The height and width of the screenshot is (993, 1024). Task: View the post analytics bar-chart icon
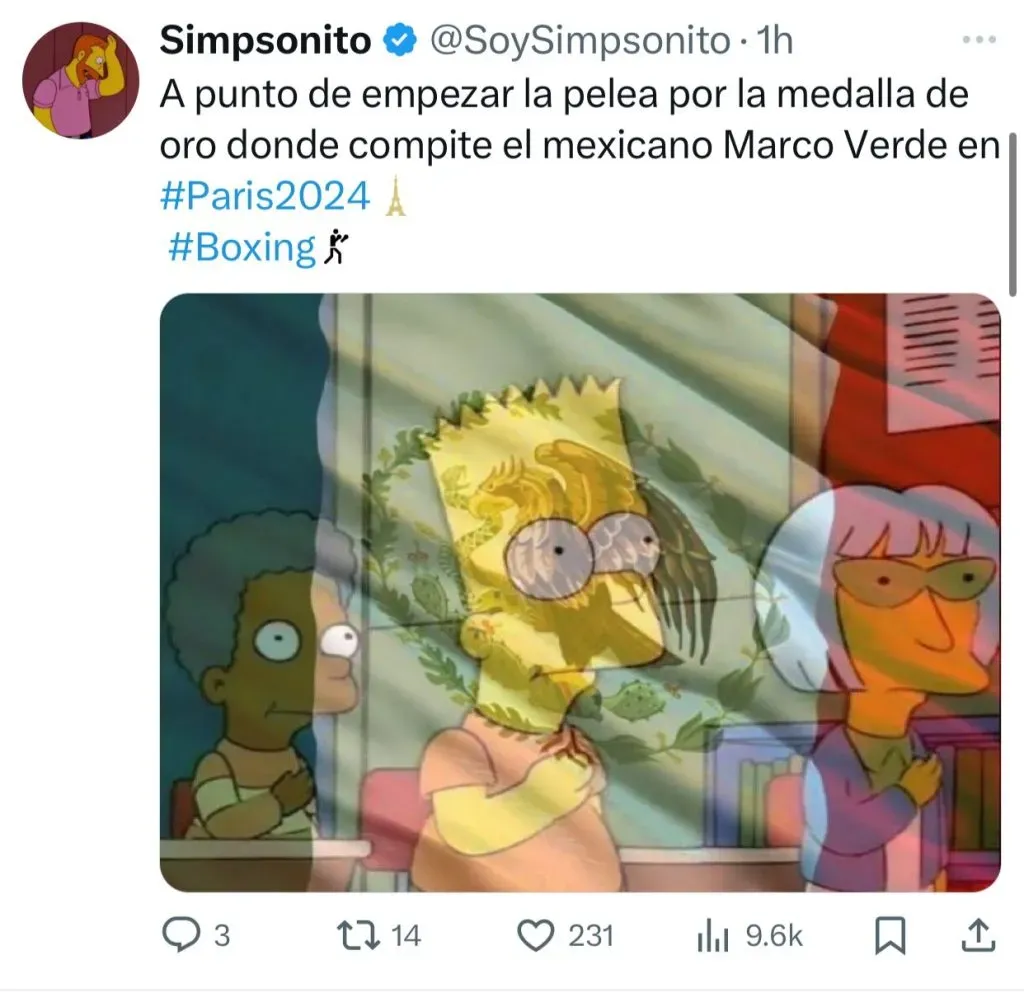point(712,936)
